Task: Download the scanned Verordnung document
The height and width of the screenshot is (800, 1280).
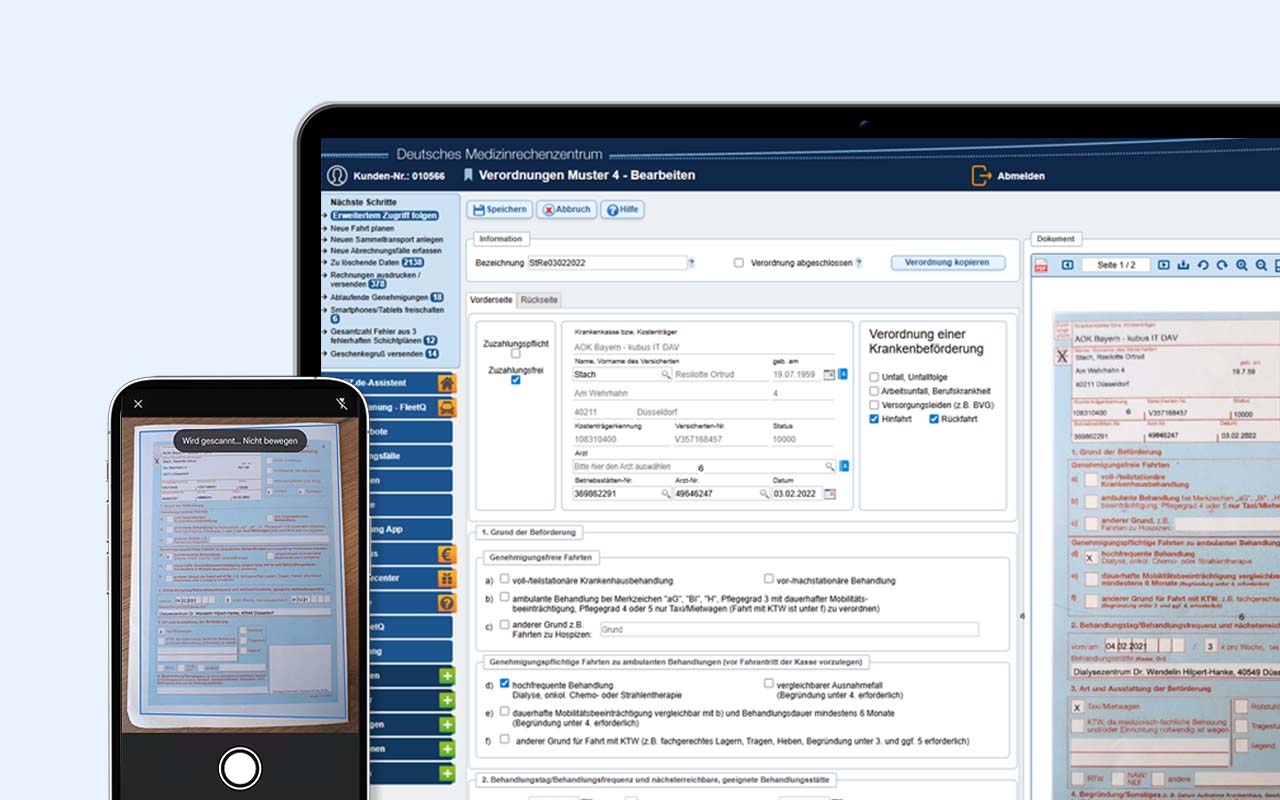Action: 1184,264
